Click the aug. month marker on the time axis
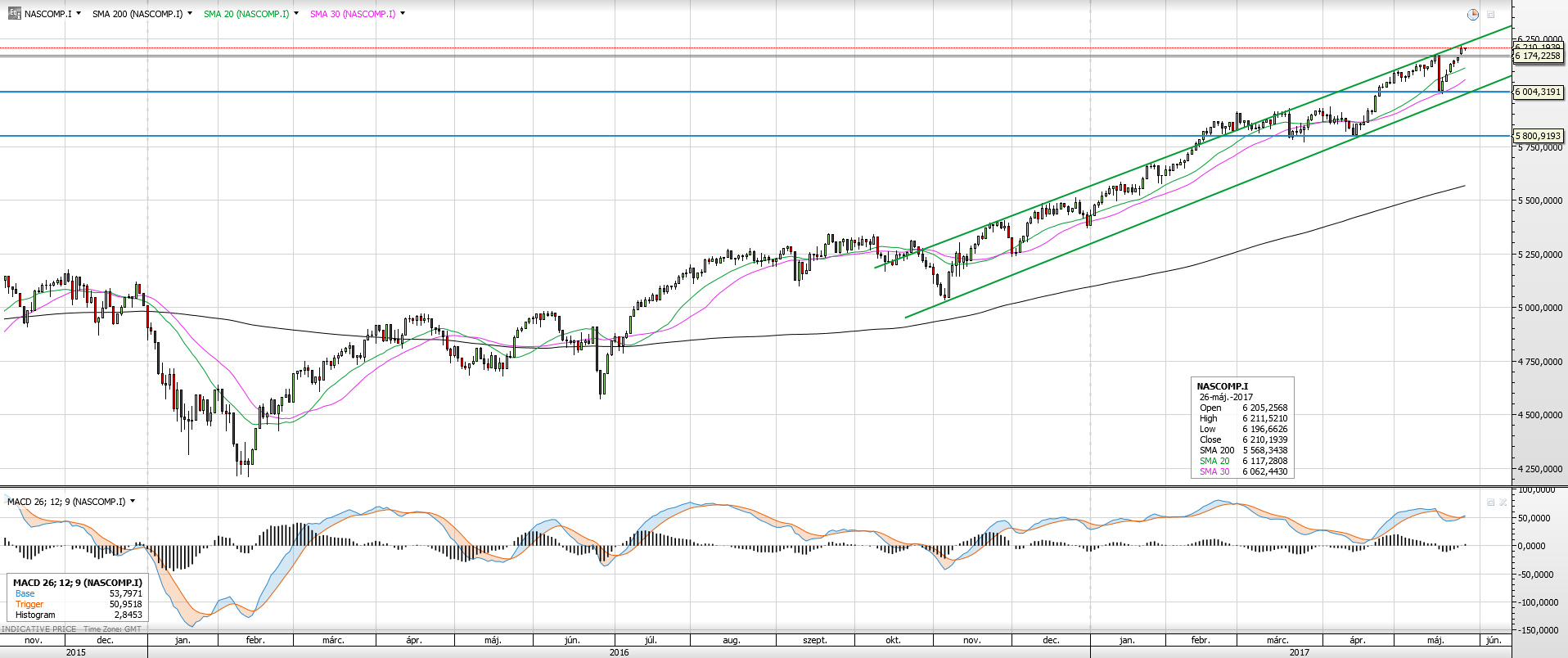This screenshot has height=658, width=1568. (732, 640)
